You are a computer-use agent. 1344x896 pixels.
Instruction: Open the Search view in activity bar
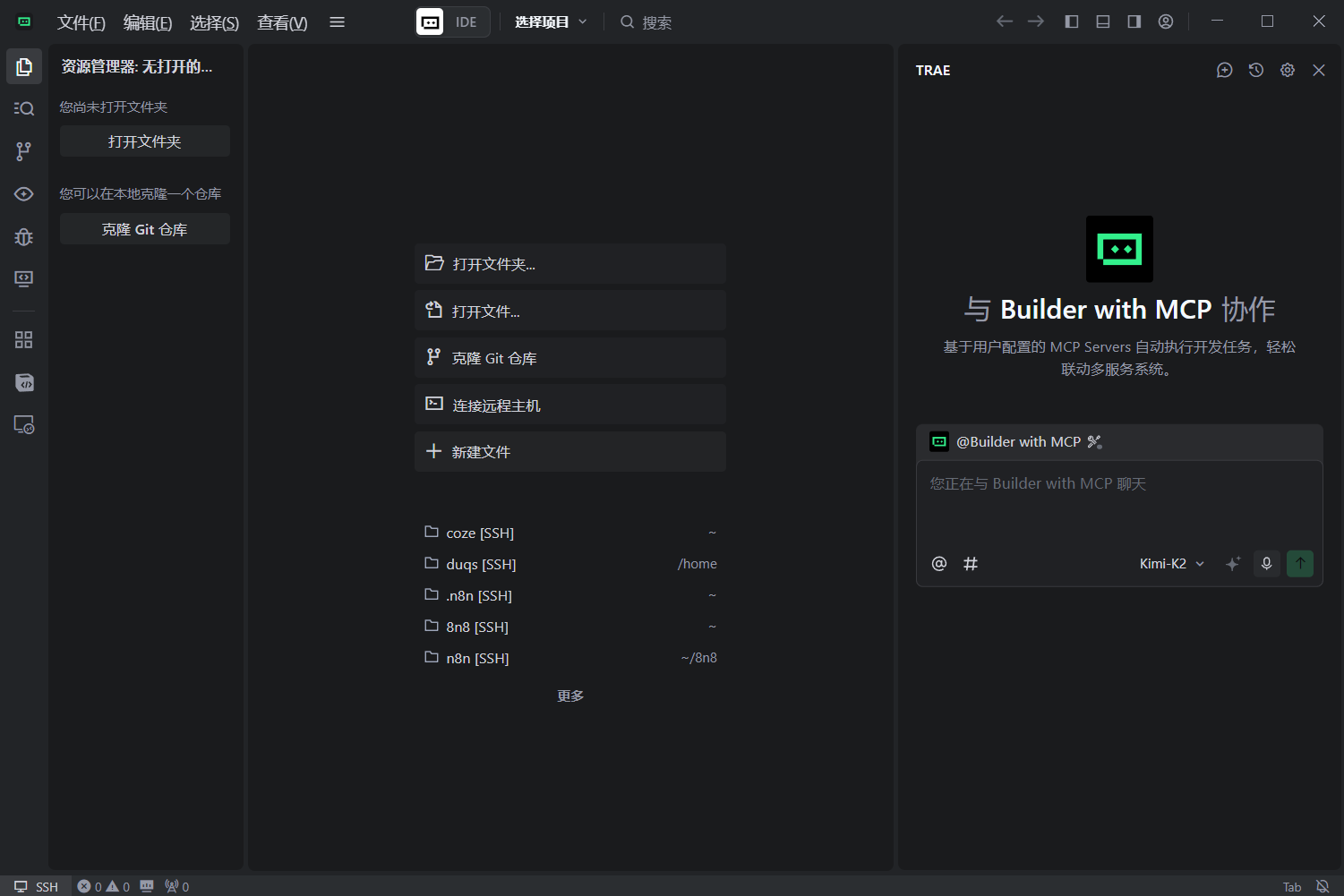(x=24, y=108)
